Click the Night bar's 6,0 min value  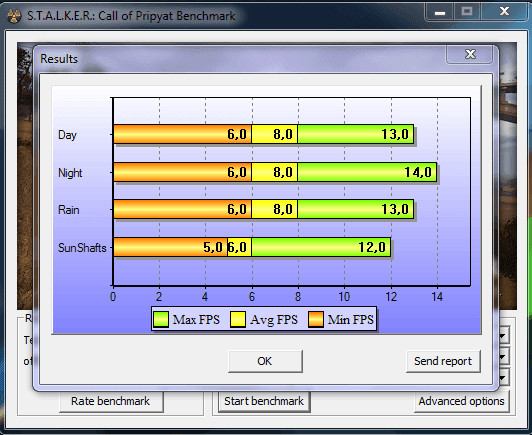coord(237,172)
